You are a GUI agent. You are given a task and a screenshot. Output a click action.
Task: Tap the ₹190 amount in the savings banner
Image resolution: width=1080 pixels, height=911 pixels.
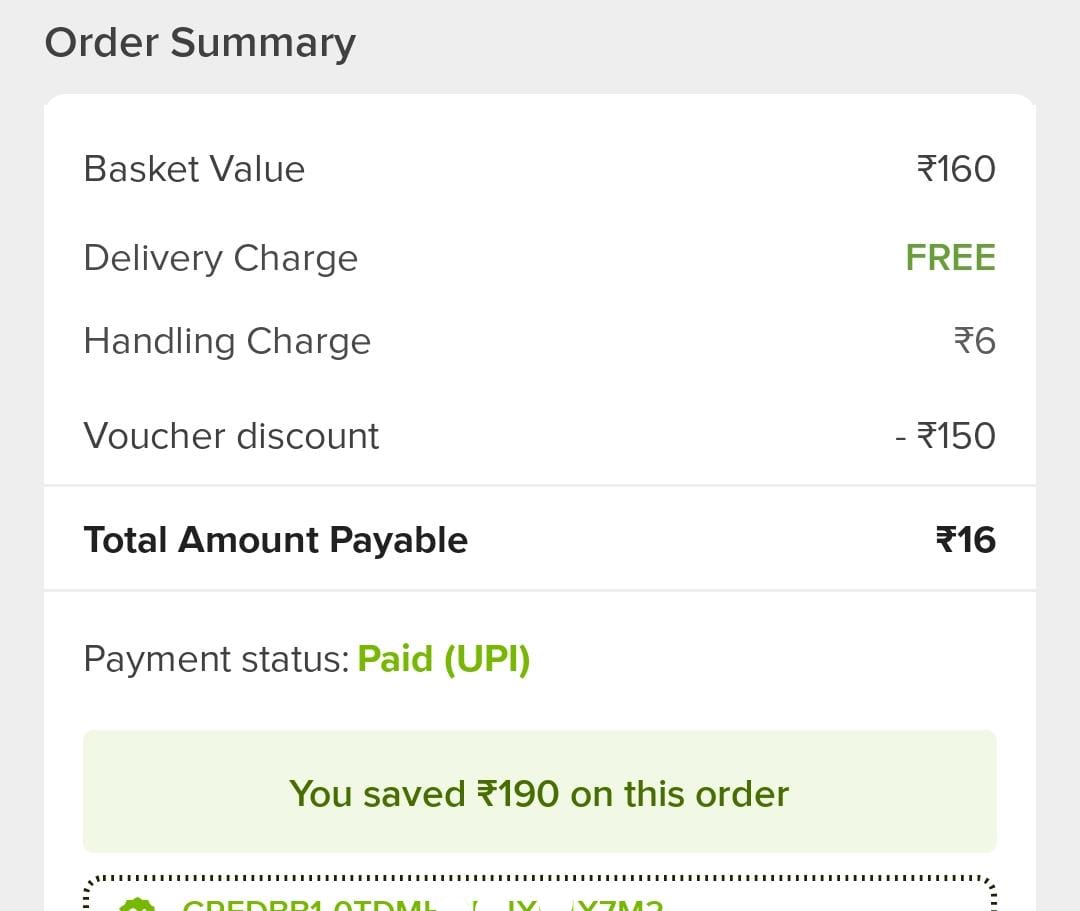[x=517, y=794]
